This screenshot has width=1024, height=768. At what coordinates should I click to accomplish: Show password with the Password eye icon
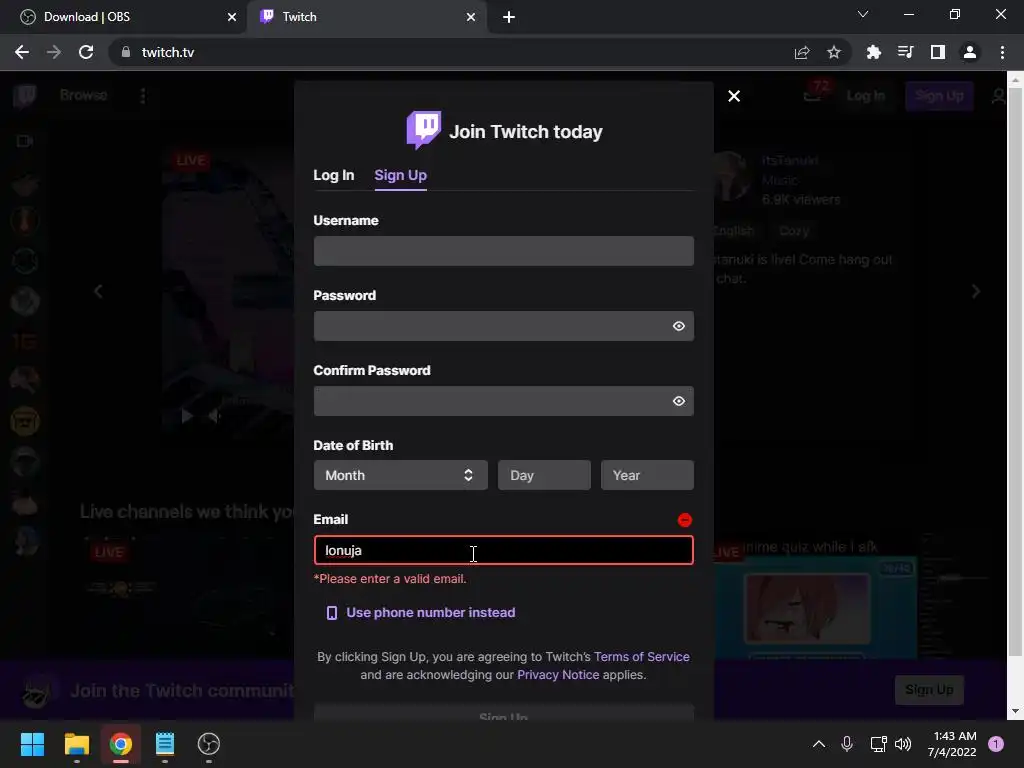(679, 326)
